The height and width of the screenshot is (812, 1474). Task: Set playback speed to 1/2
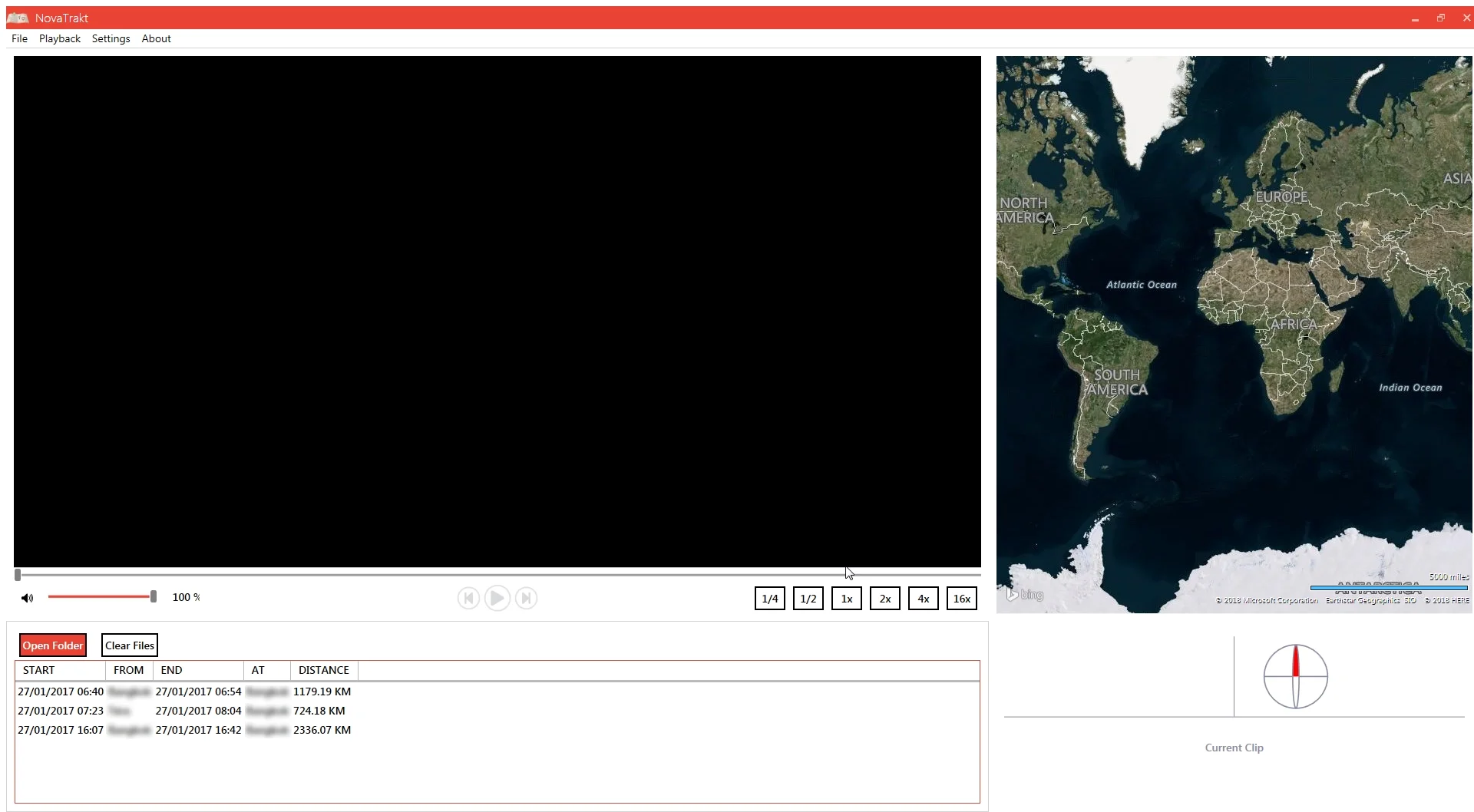tap(808, 599)
